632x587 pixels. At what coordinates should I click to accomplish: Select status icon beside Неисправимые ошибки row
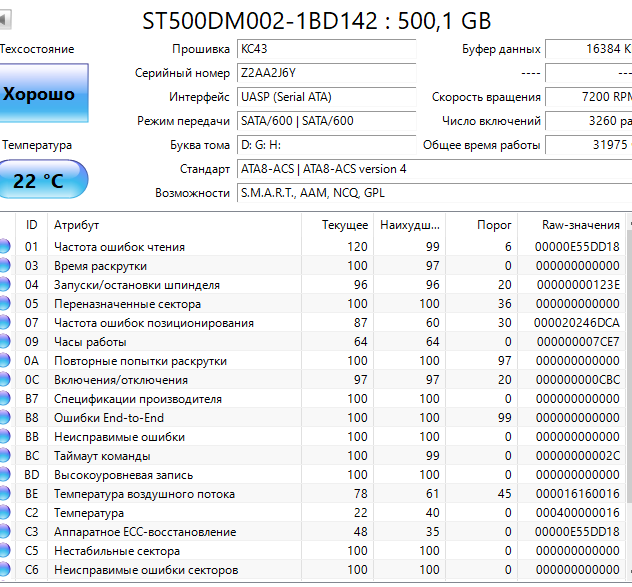[x=5, y=437]
